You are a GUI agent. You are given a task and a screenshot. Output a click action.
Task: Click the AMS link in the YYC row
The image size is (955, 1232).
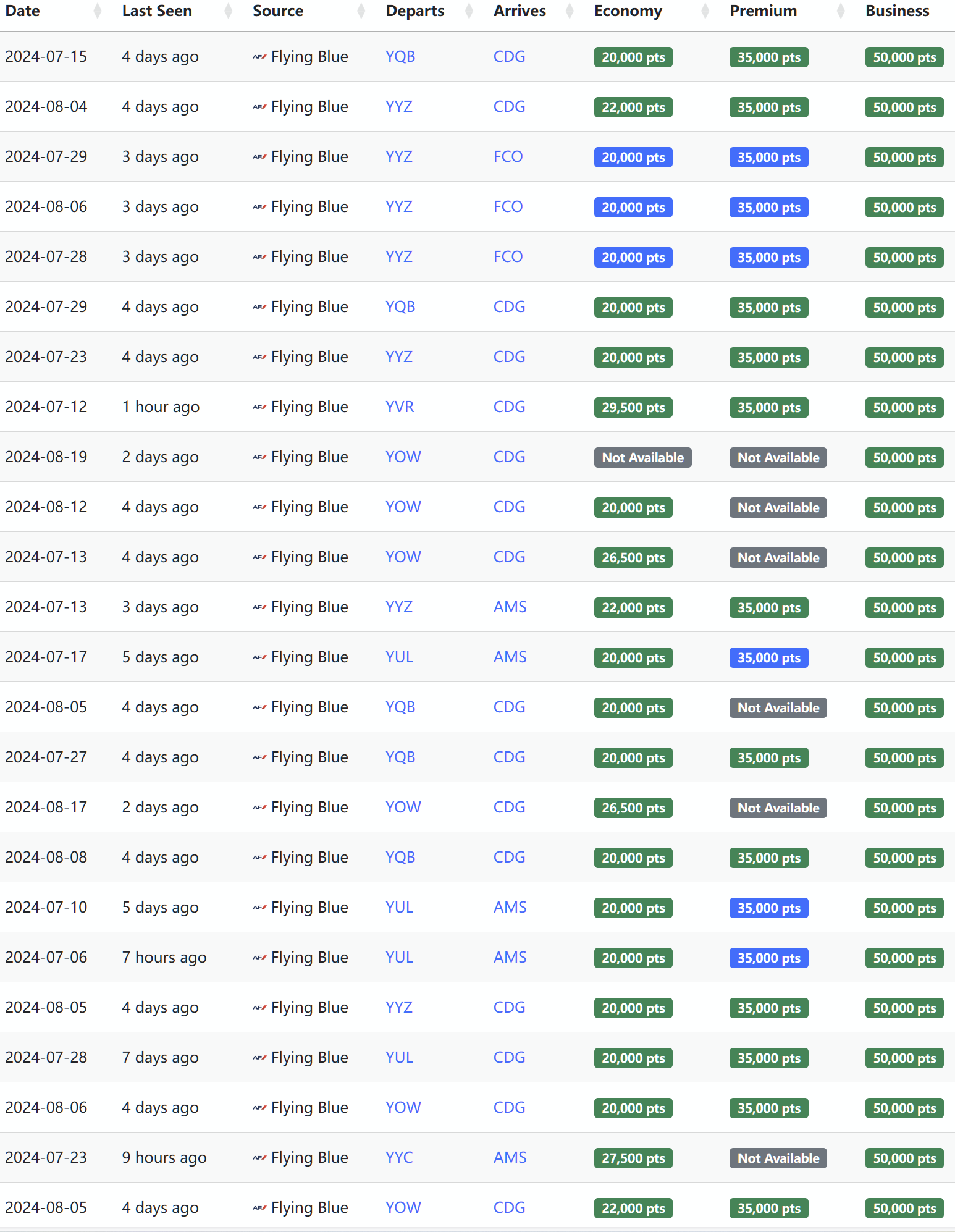click(510, 1158)
